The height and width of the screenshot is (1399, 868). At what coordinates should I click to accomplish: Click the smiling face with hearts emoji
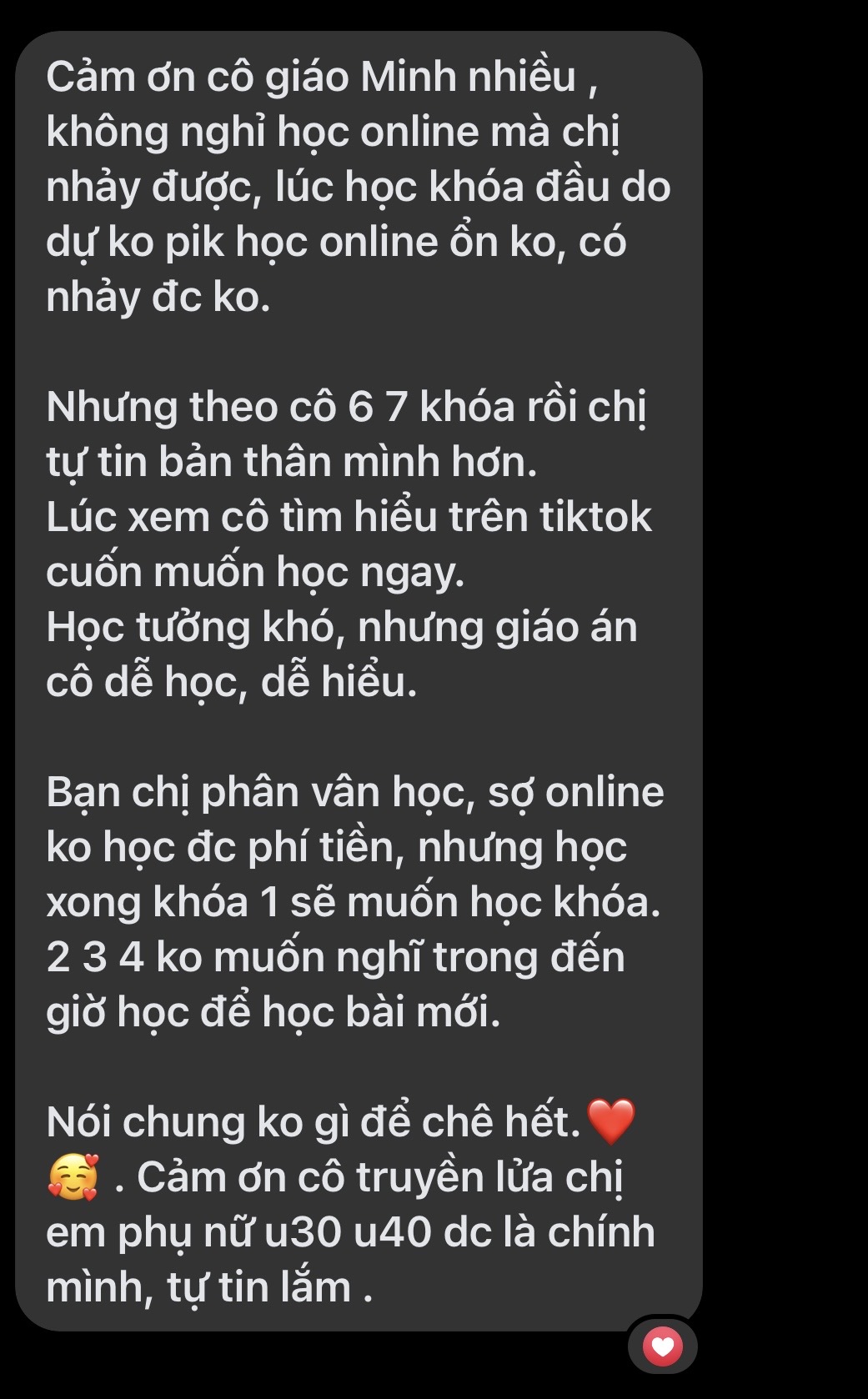coord(73,1177)
